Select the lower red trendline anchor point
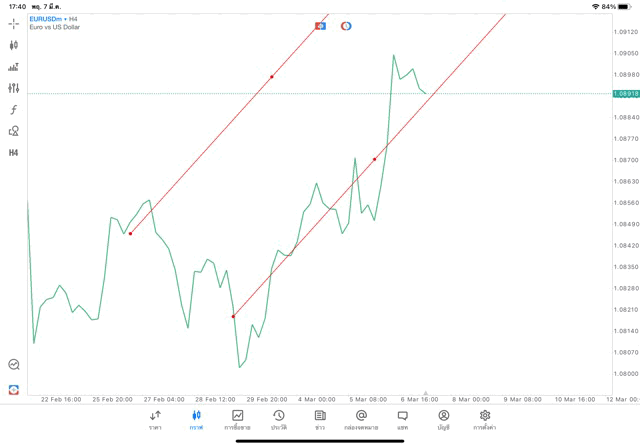This screenshot has width=640, height=447. 233,317
